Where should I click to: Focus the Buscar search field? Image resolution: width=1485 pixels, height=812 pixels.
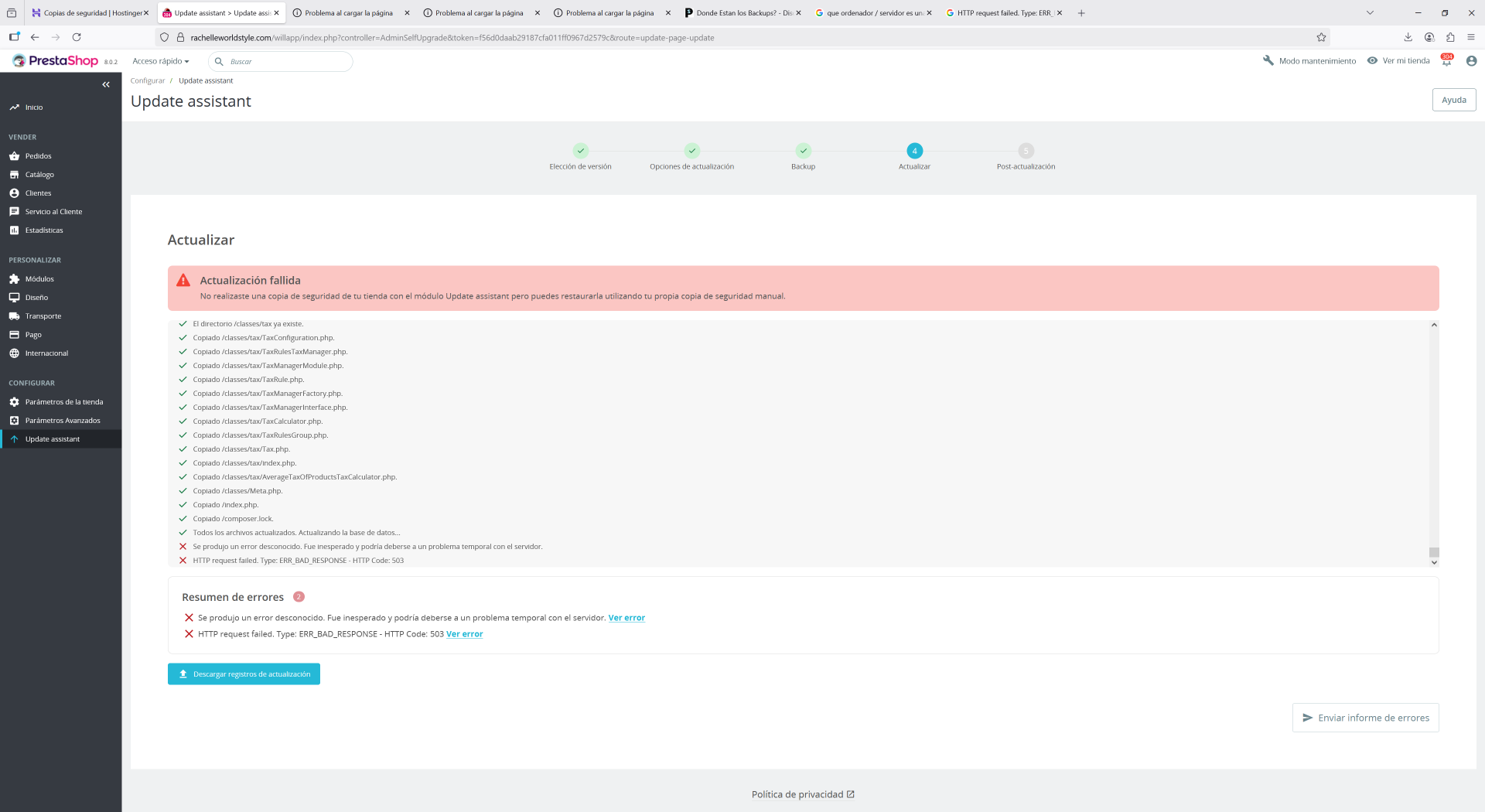click(x=281, y=61)
